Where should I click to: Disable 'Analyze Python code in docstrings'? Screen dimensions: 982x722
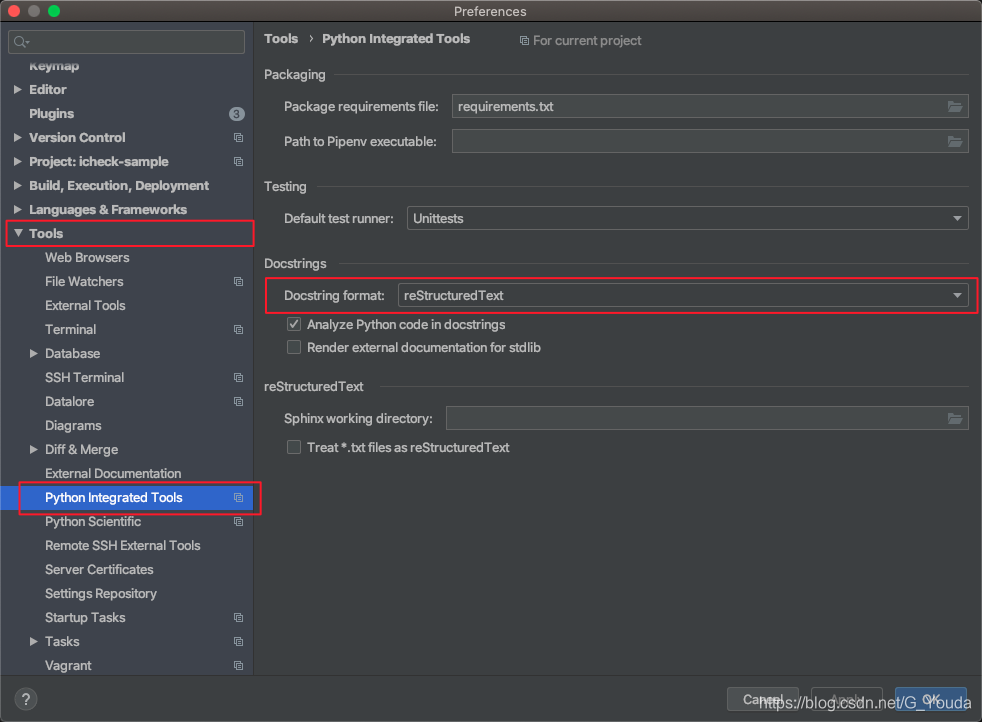pos(294,324)
